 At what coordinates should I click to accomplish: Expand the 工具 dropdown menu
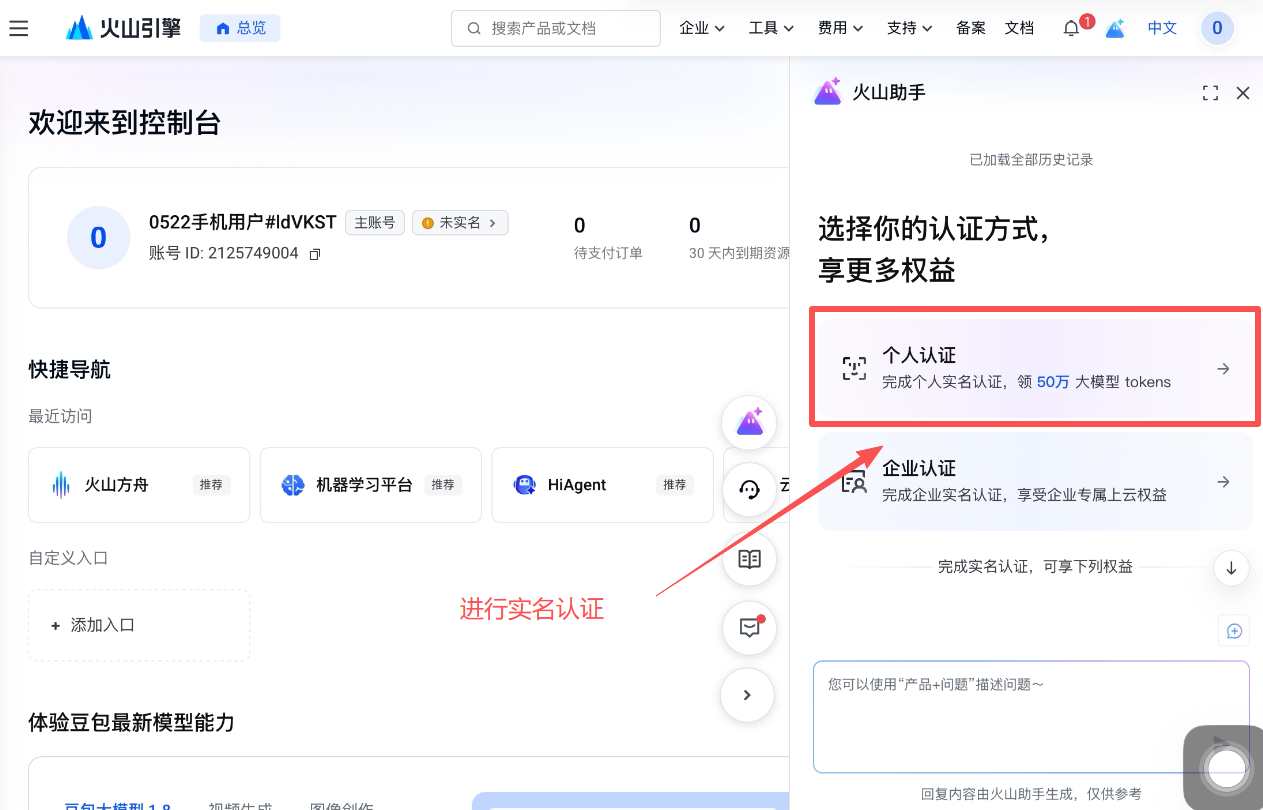click(771, 28)
